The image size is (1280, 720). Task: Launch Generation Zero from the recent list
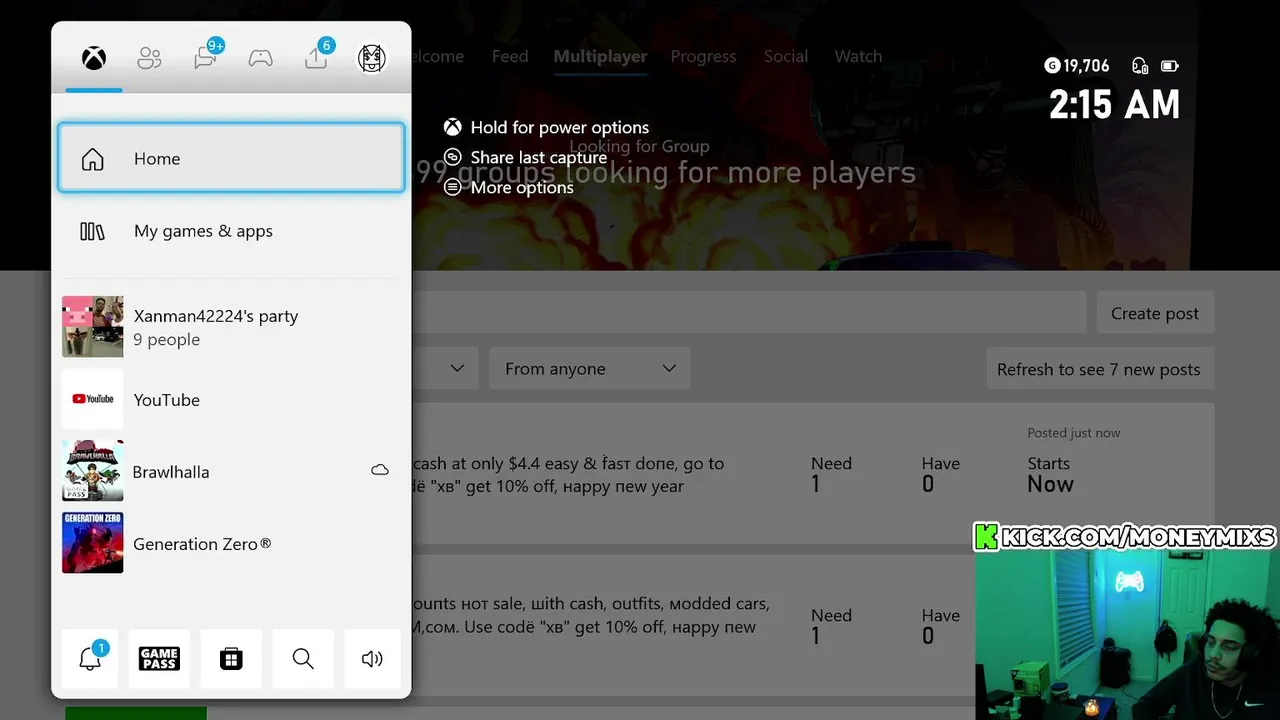231,543
